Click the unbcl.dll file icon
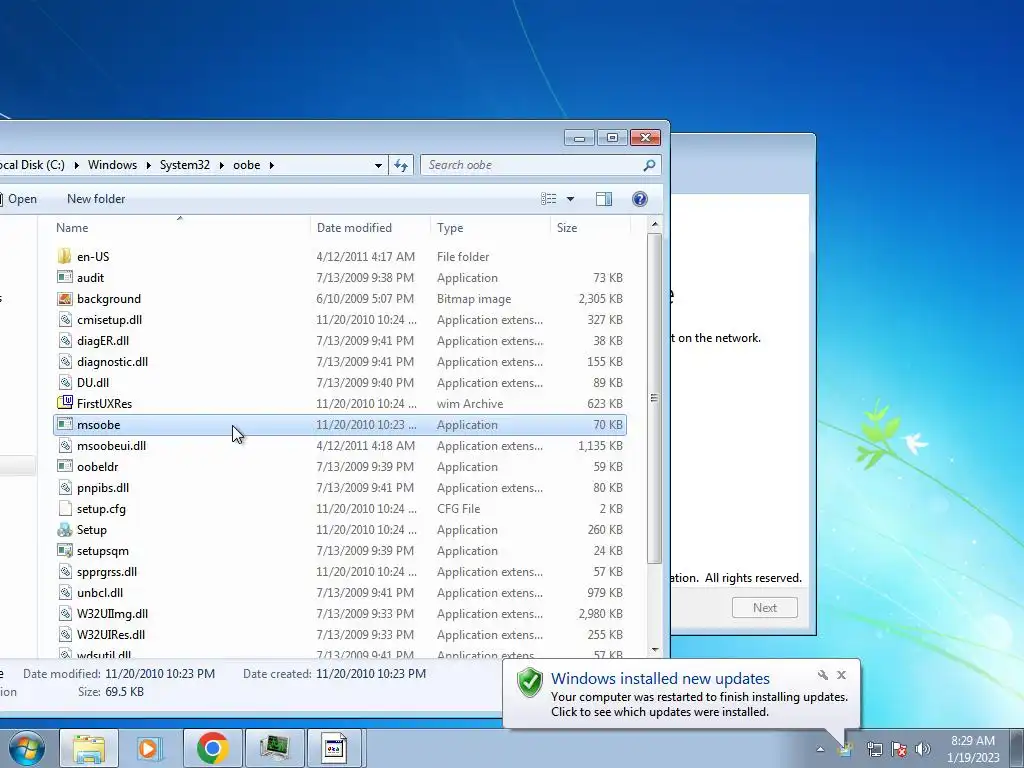The image size is (1024, 768). click(65, 592)
